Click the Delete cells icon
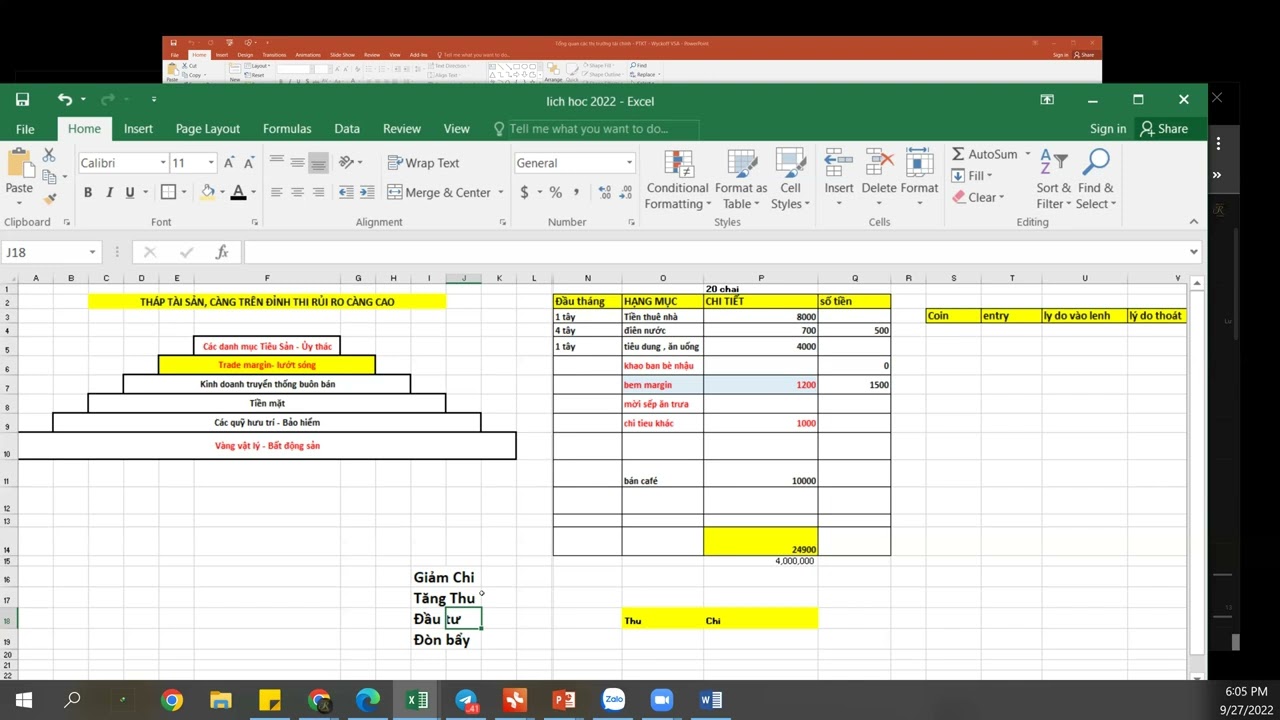Screen dimensions: 1280x720 point(878,163)
